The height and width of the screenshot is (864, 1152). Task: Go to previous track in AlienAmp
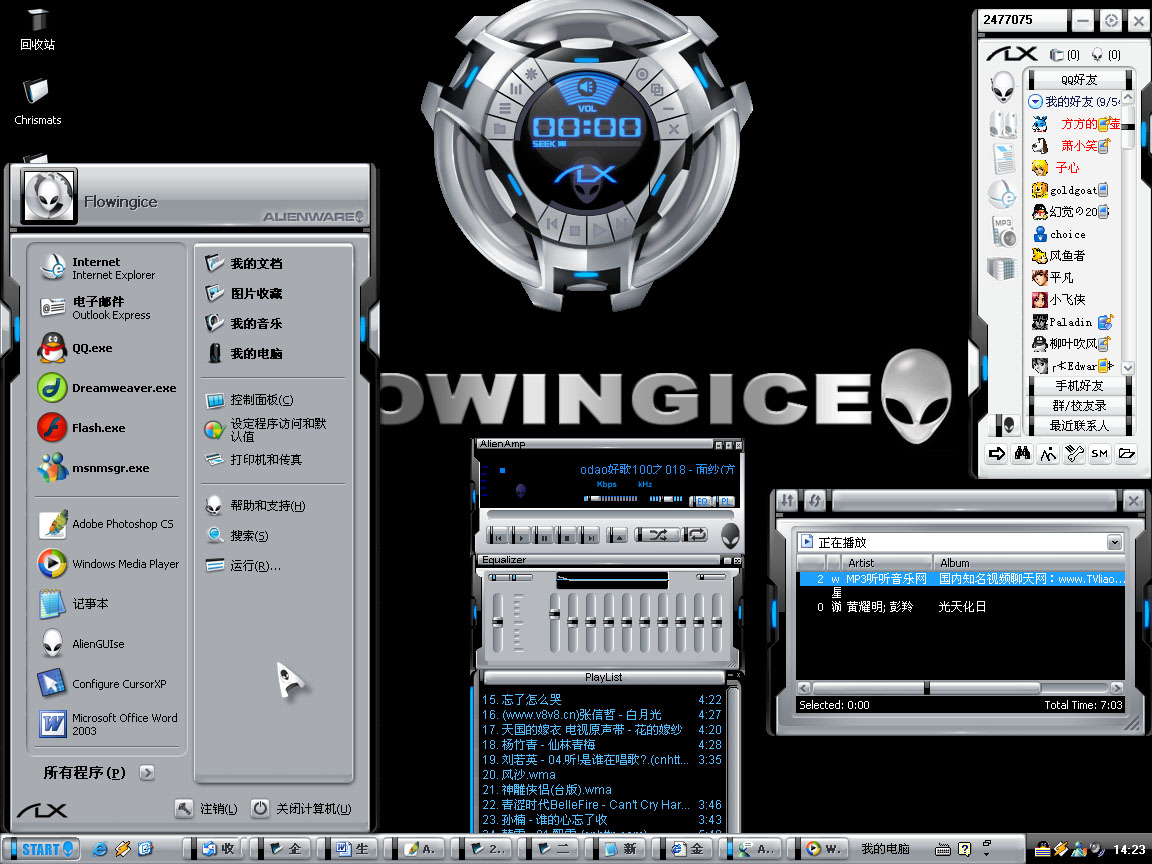(498, 537)
